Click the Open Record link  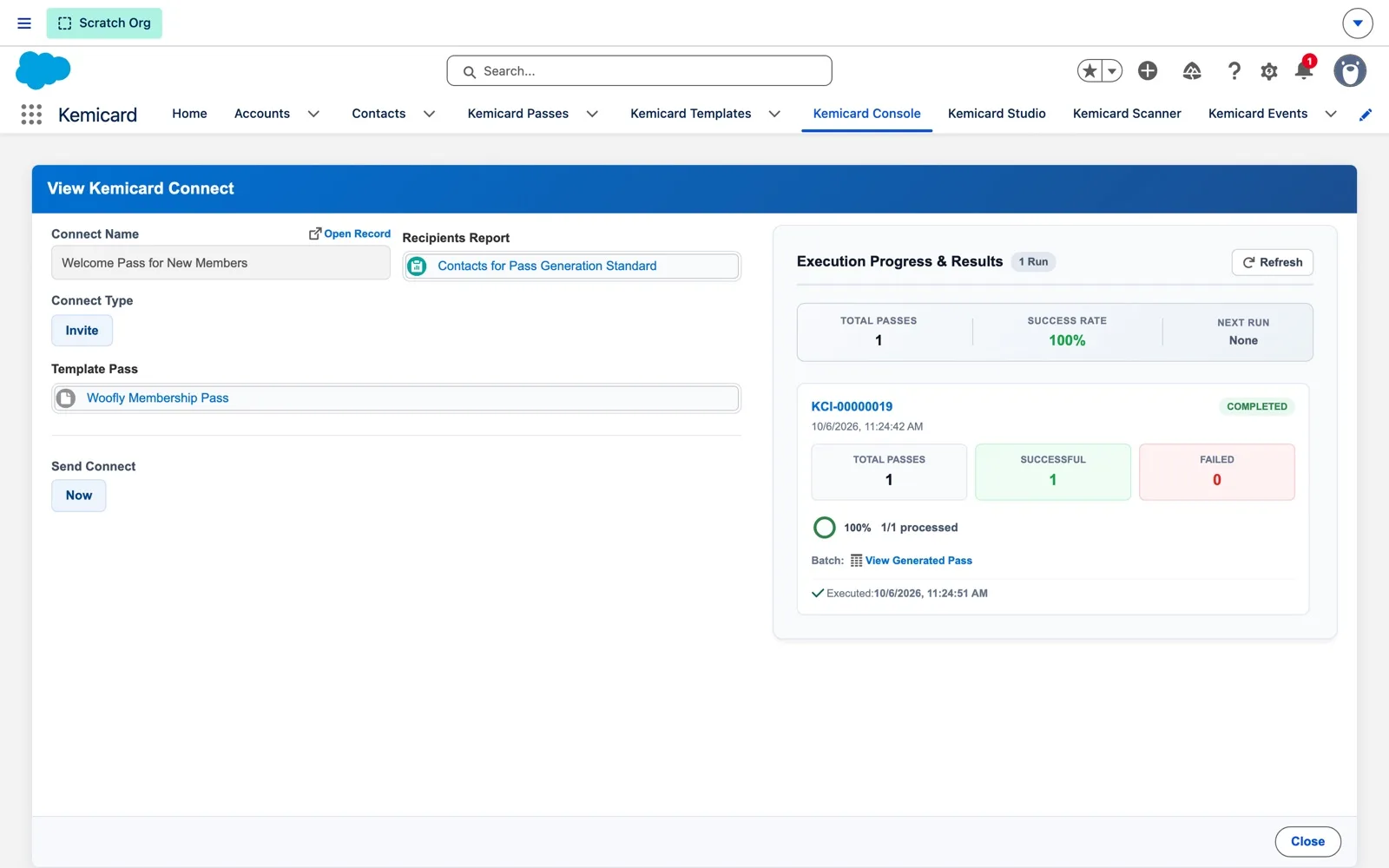[x=357, y=233]
